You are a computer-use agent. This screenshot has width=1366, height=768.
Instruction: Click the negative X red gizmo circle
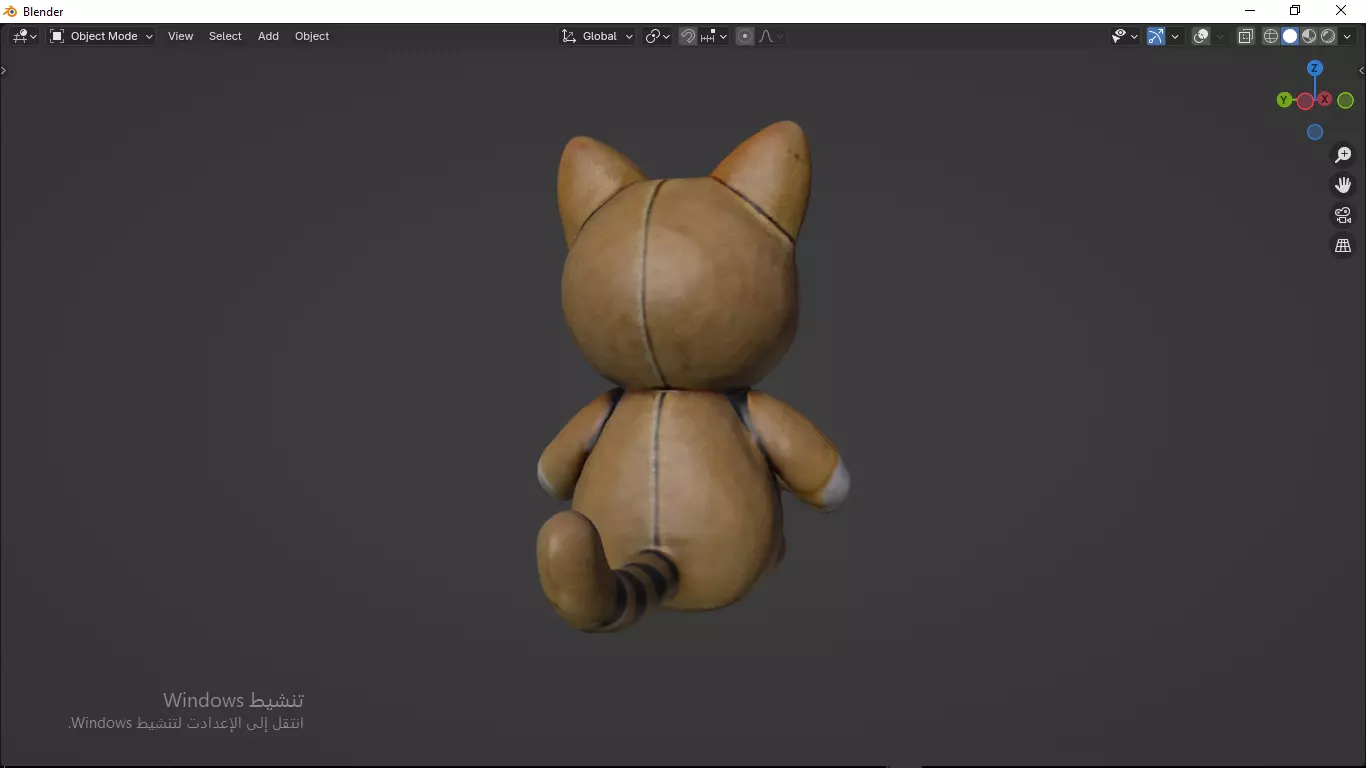(1305, 101)
